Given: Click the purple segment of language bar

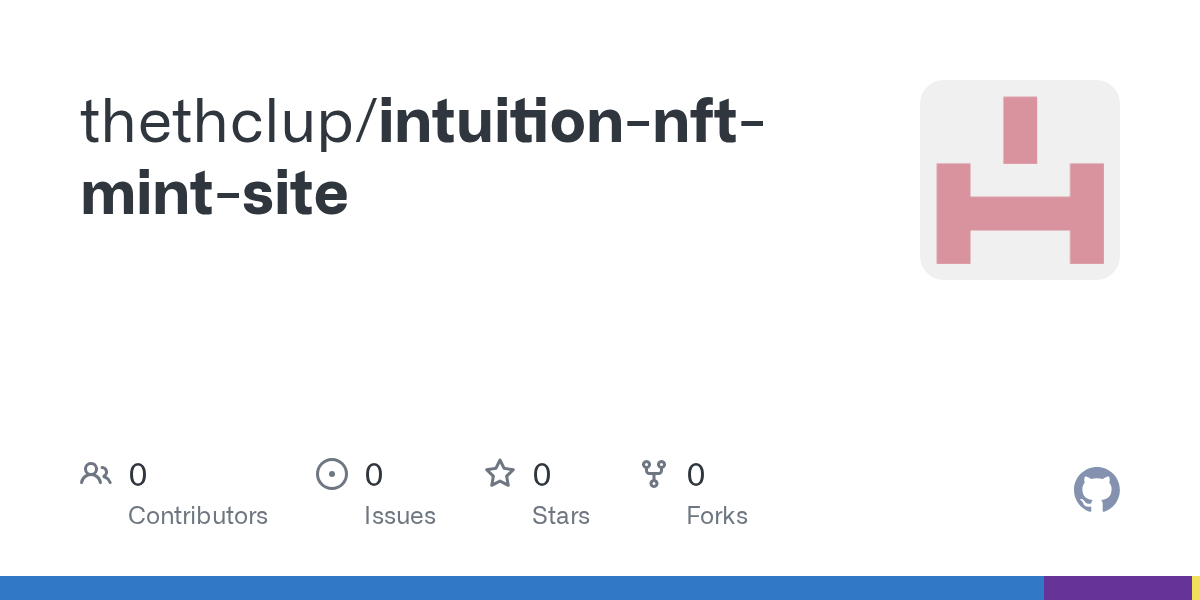Looking at the screenshot, I should pos(1117,588).
